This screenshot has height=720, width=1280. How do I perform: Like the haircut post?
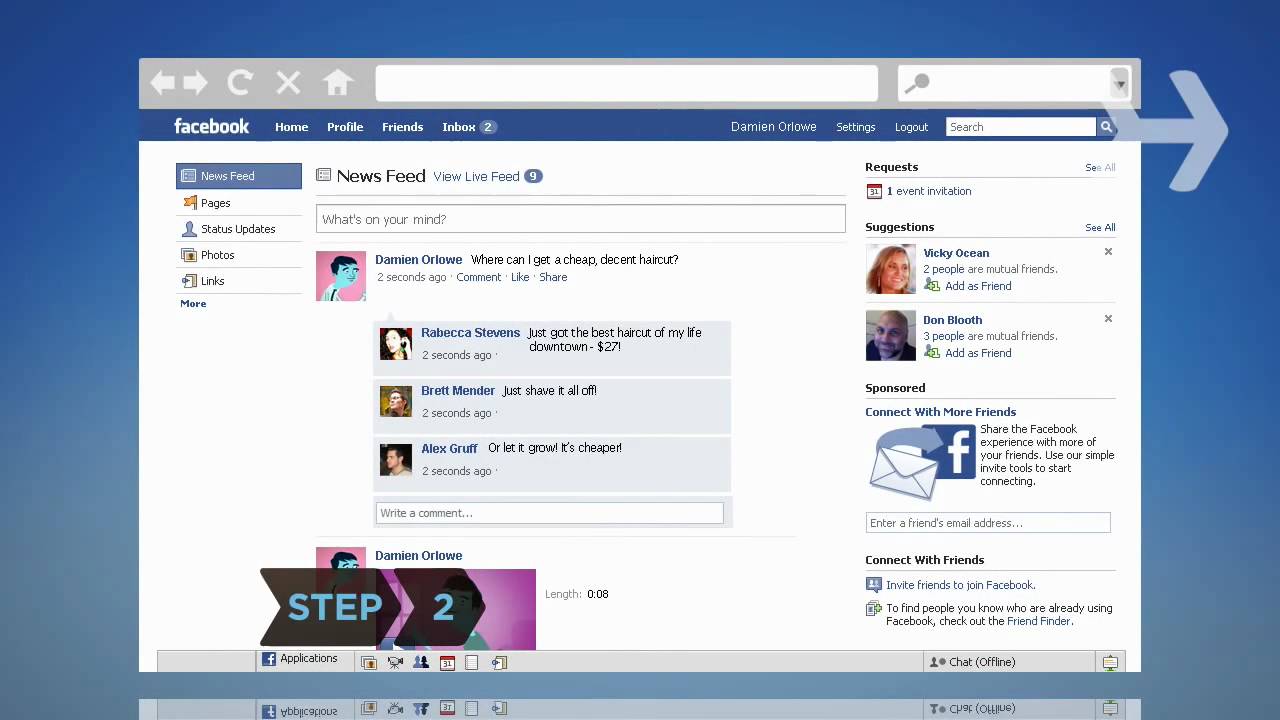click(x=520, y=277)
